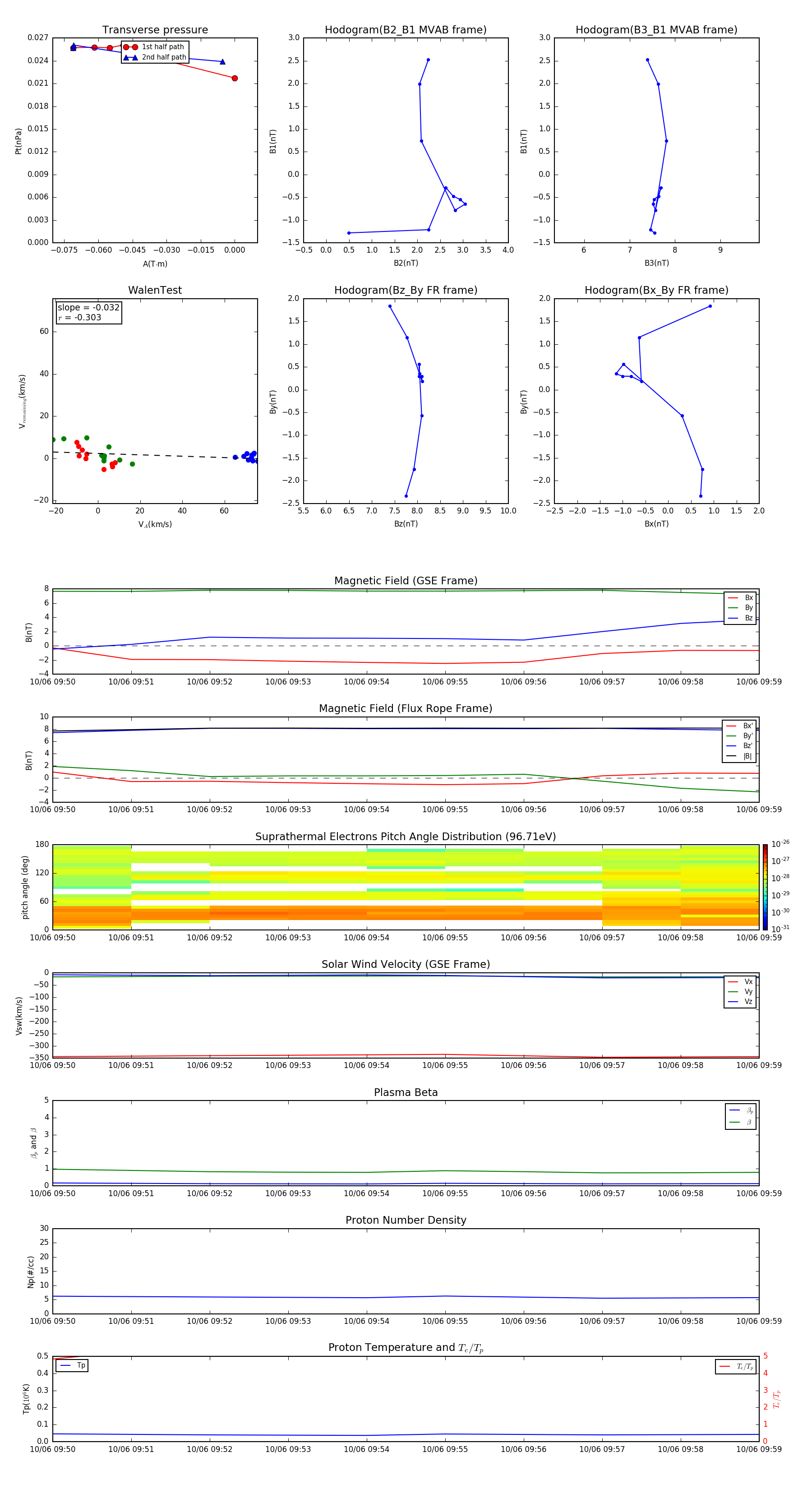Select the 'Hodogram(B3_B1 MVAB frame)' title
The height and width of the screenshot is (1489, 812).
click(656, 30)
